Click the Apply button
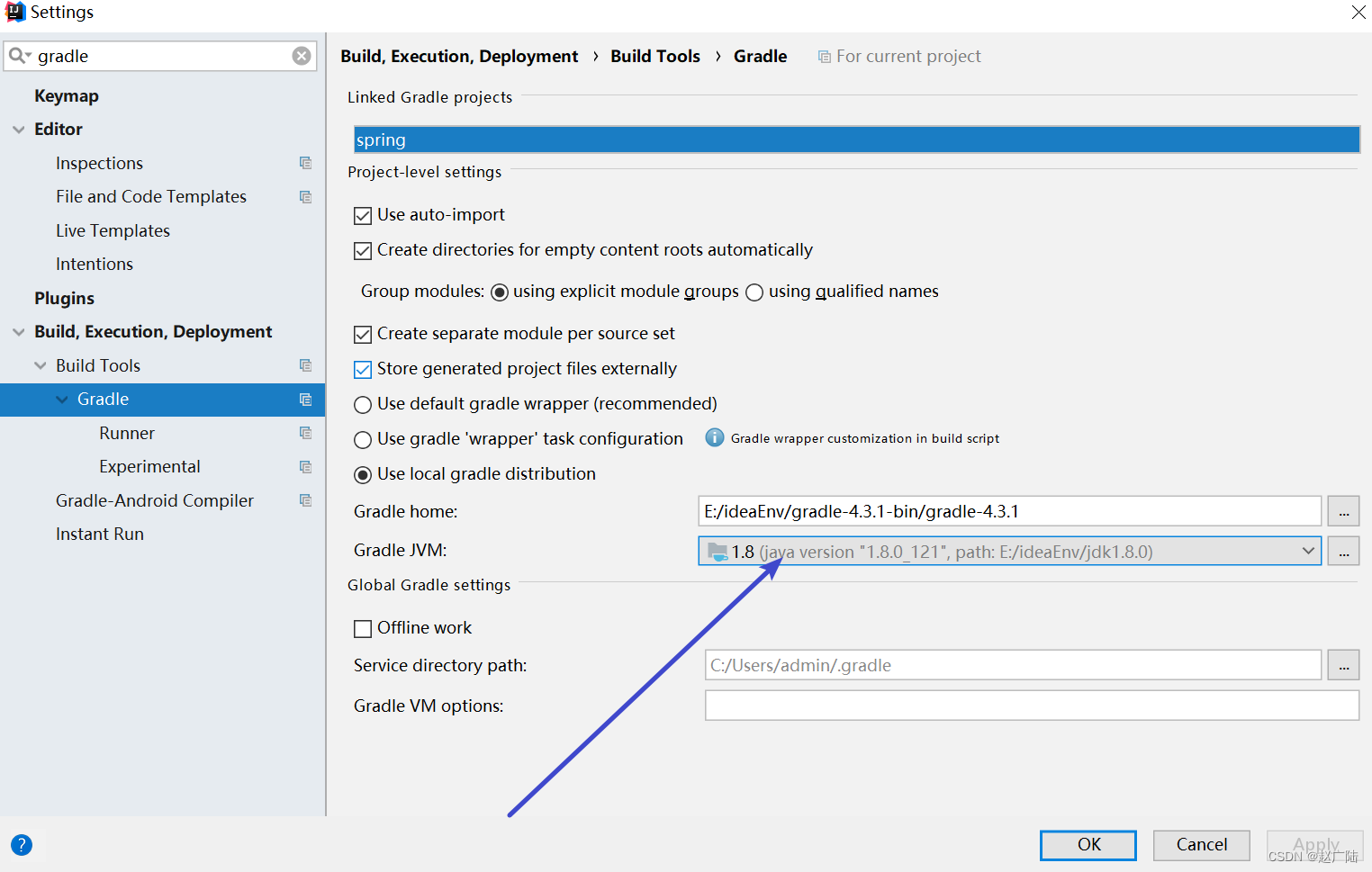 click(x=1315, y=845)
